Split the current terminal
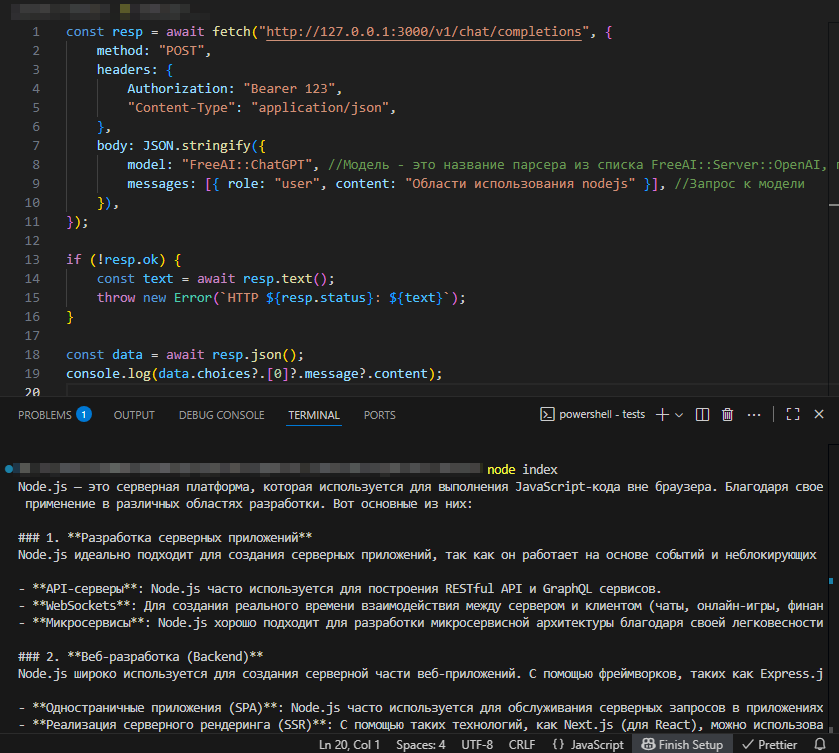The image size is (839, 753). point(701,413)
